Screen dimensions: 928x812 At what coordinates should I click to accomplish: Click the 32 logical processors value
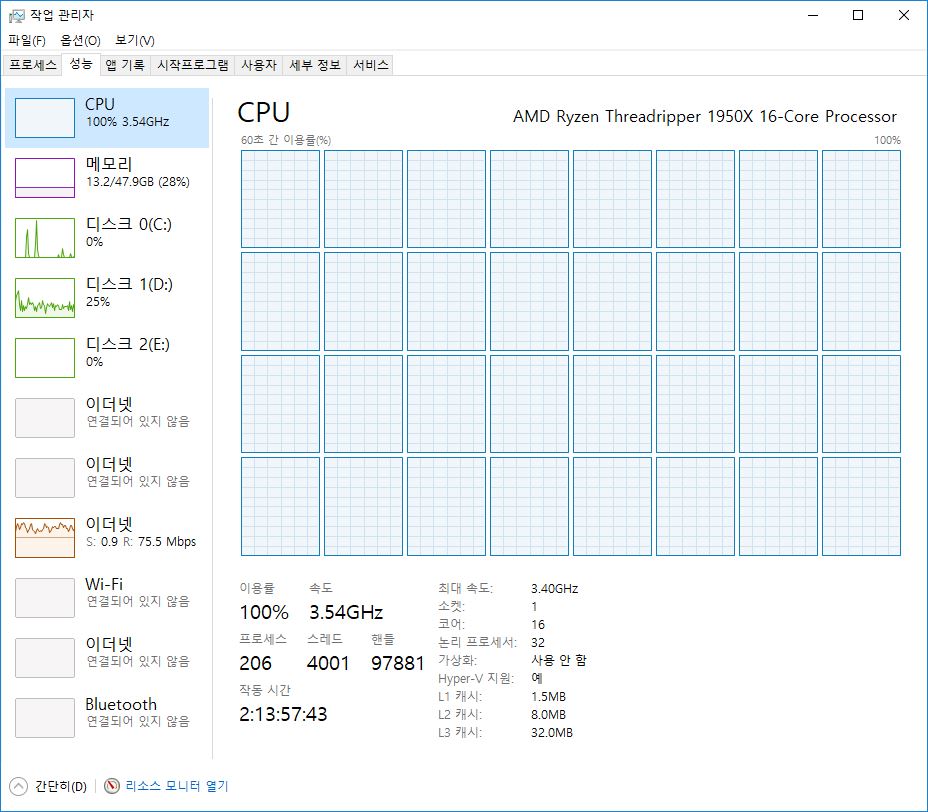538,642
